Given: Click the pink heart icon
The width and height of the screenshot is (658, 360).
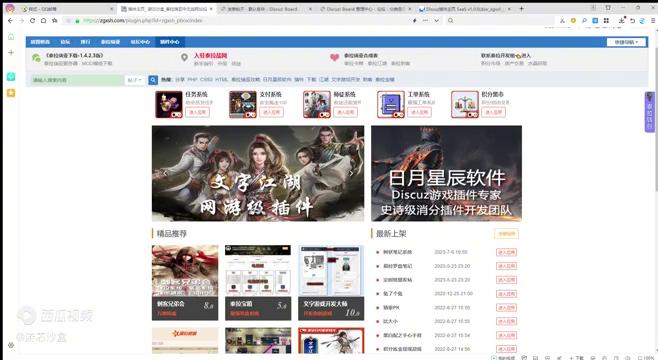Looking at the screenshot, I should (x=334, y=58).
